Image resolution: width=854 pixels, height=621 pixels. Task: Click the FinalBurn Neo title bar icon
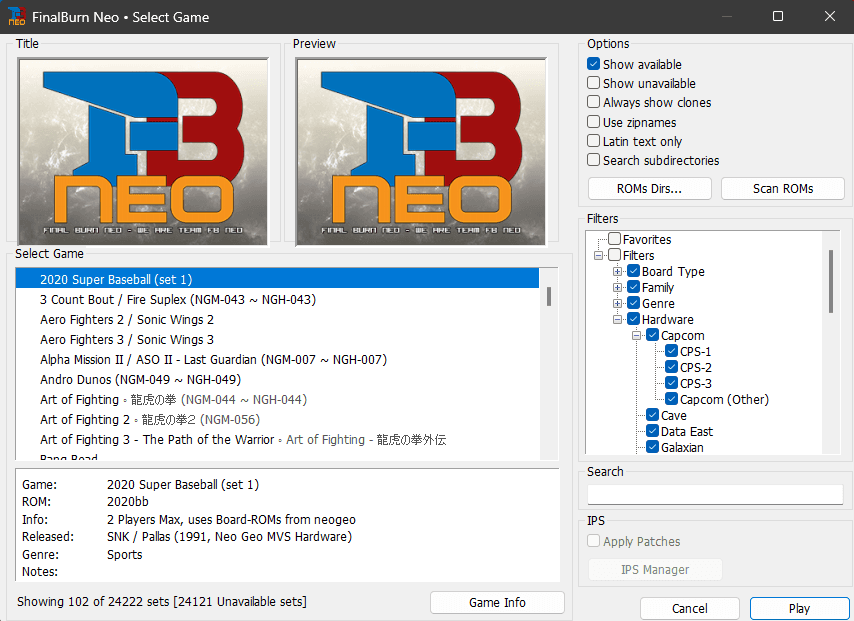click(x=16, y=16)
